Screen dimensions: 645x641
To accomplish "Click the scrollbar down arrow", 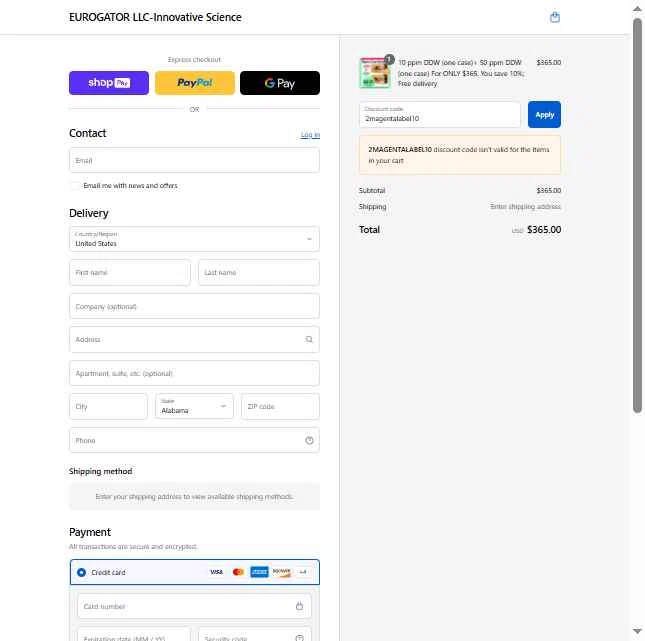I will pos(638,631).
